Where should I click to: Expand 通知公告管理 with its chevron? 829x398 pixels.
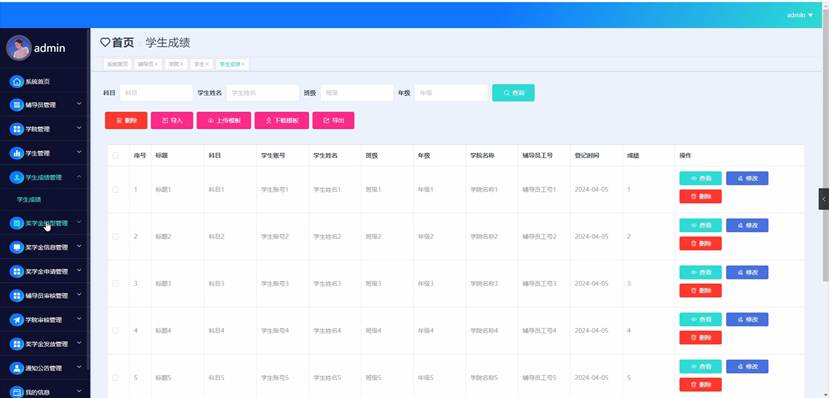pos(79,367)
